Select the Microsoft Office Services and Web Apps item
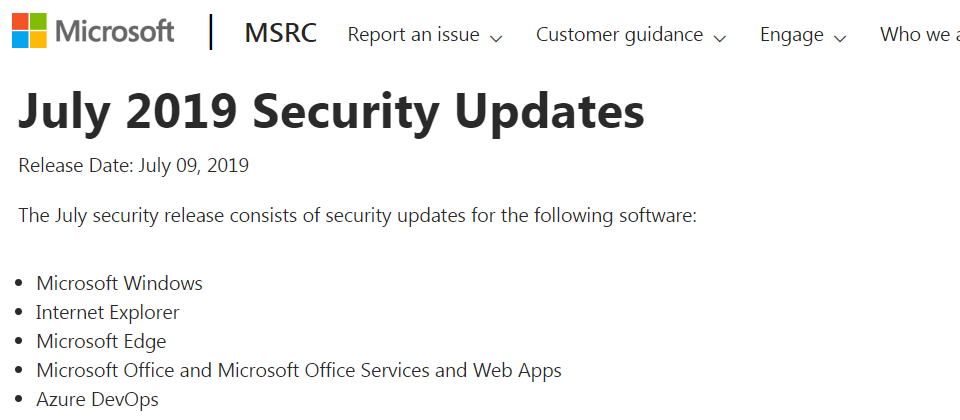Image resolution: width=960 pixels, height=420 pixels. (x=299, y=370)
